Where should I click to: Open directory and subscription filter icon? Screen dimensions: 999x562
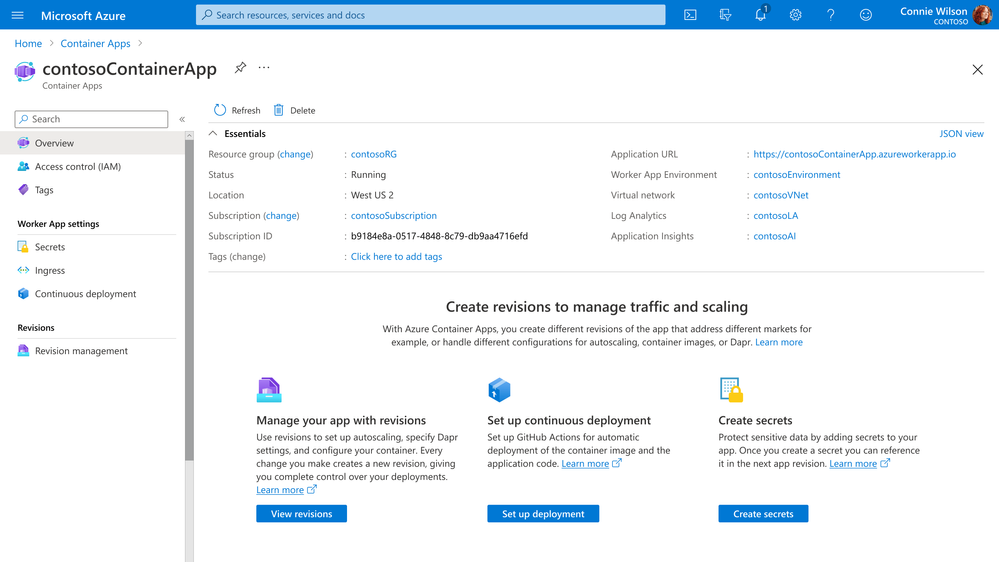[725, 15]
